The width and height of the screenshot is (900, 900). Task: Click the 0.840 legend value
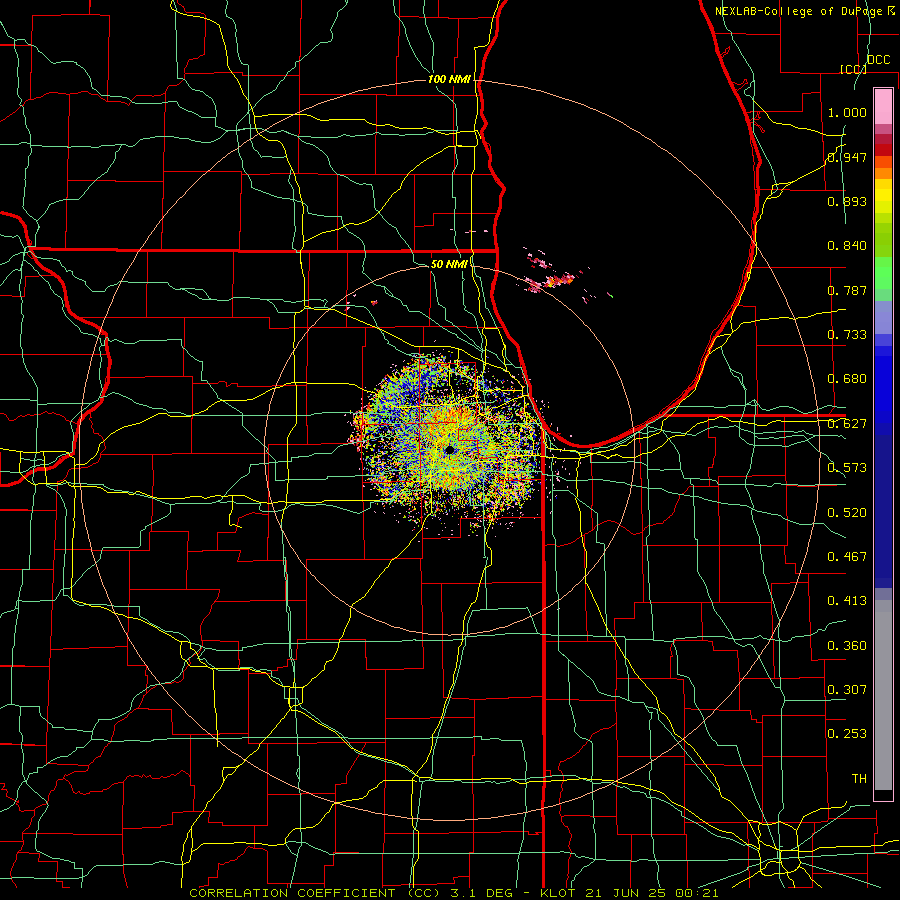[847, 246]
